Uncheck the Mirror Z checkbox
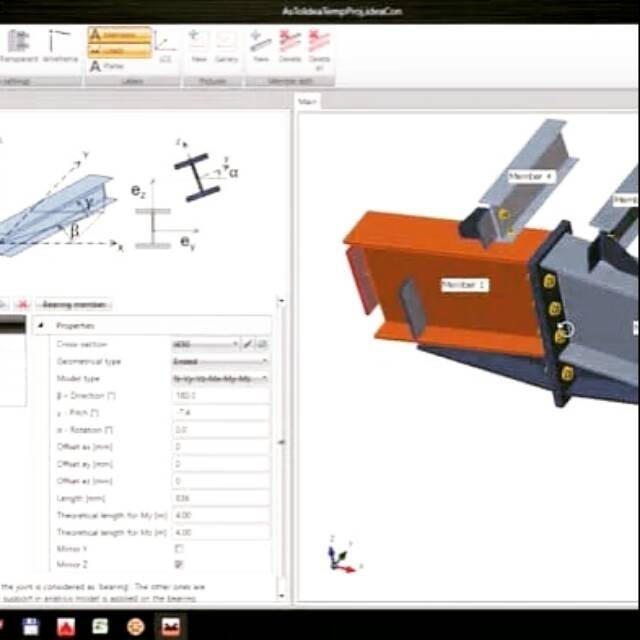The image size is (640, 640). [x=179, y=564]
